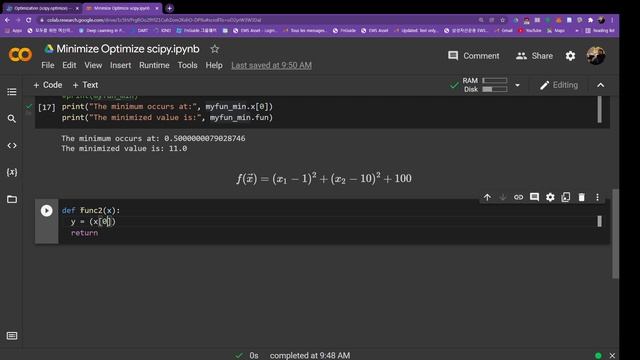This screenshot has height=360, width=640.
Task: Open a new browser tab with plus
Action: (169, 8)
